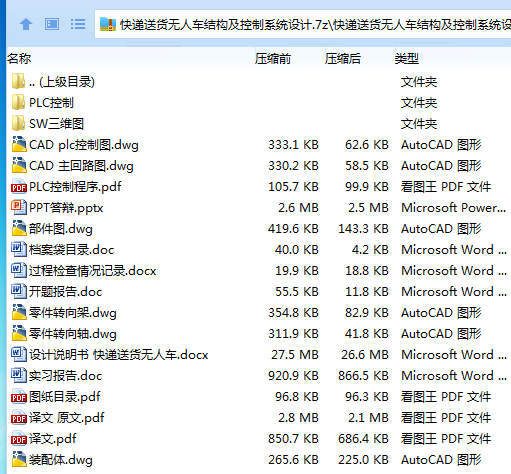Click 4.2 KB compressed size value
Screen dimensions: 511x474
coord(370,250)
